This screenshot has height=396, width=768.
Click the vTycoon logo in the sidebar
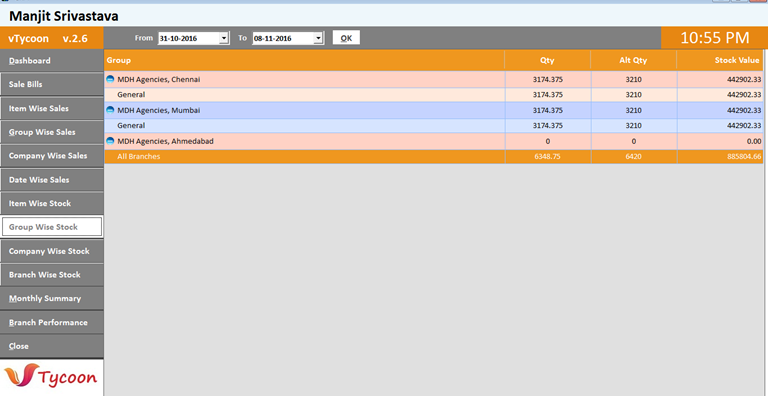point(51,377)
